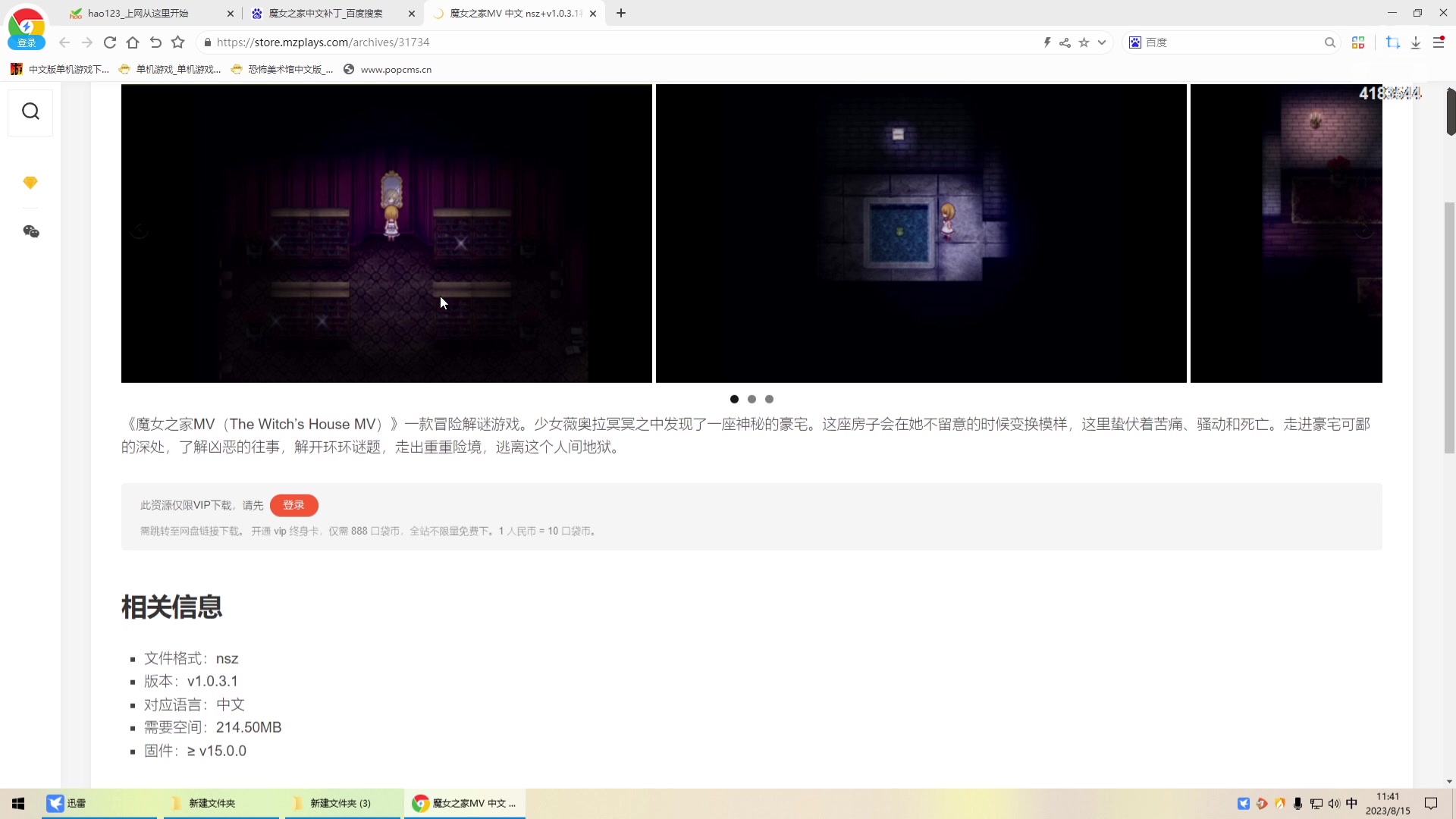This screenshot has width=1456, height=819.
Task: Close the 魔女之家MV active tab
Action: click(x=593, y=14)
